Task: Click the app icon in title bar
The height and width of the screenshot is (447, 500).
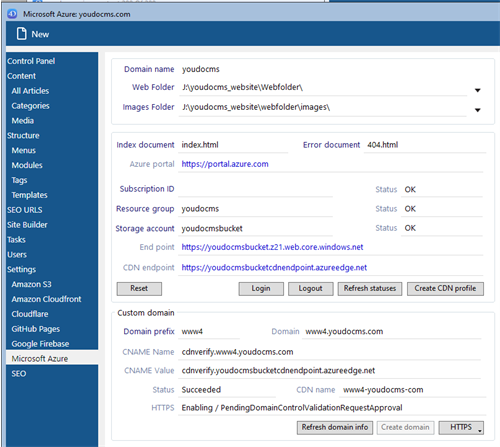Action: (x=12, y=14)
